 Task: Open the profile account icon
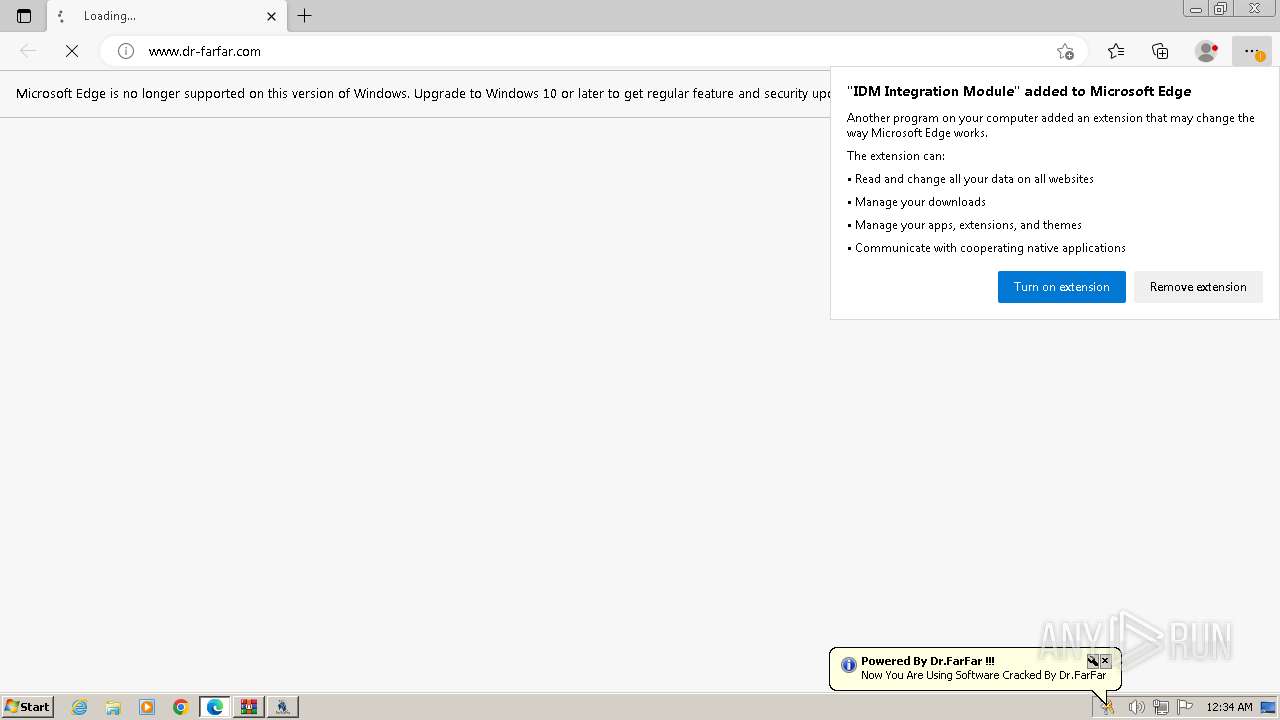click(1206, 51)
